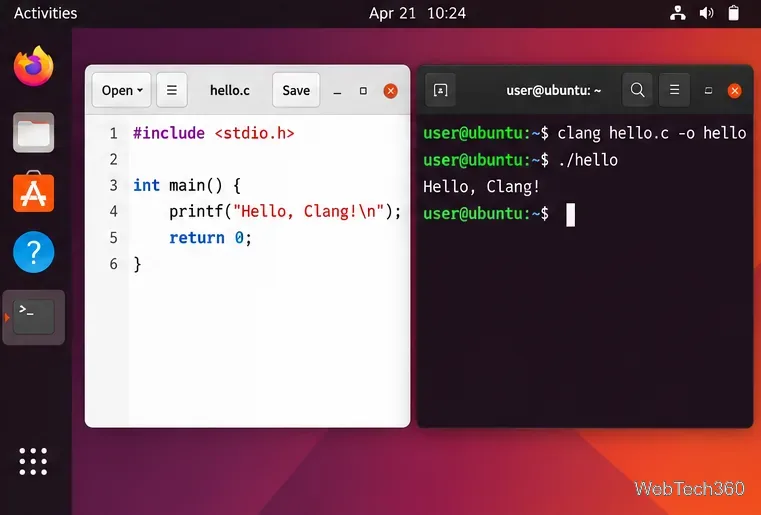Click empty line 2 number in gutter
The width and height of the screenshot is (761, 515).
(113, 159)
